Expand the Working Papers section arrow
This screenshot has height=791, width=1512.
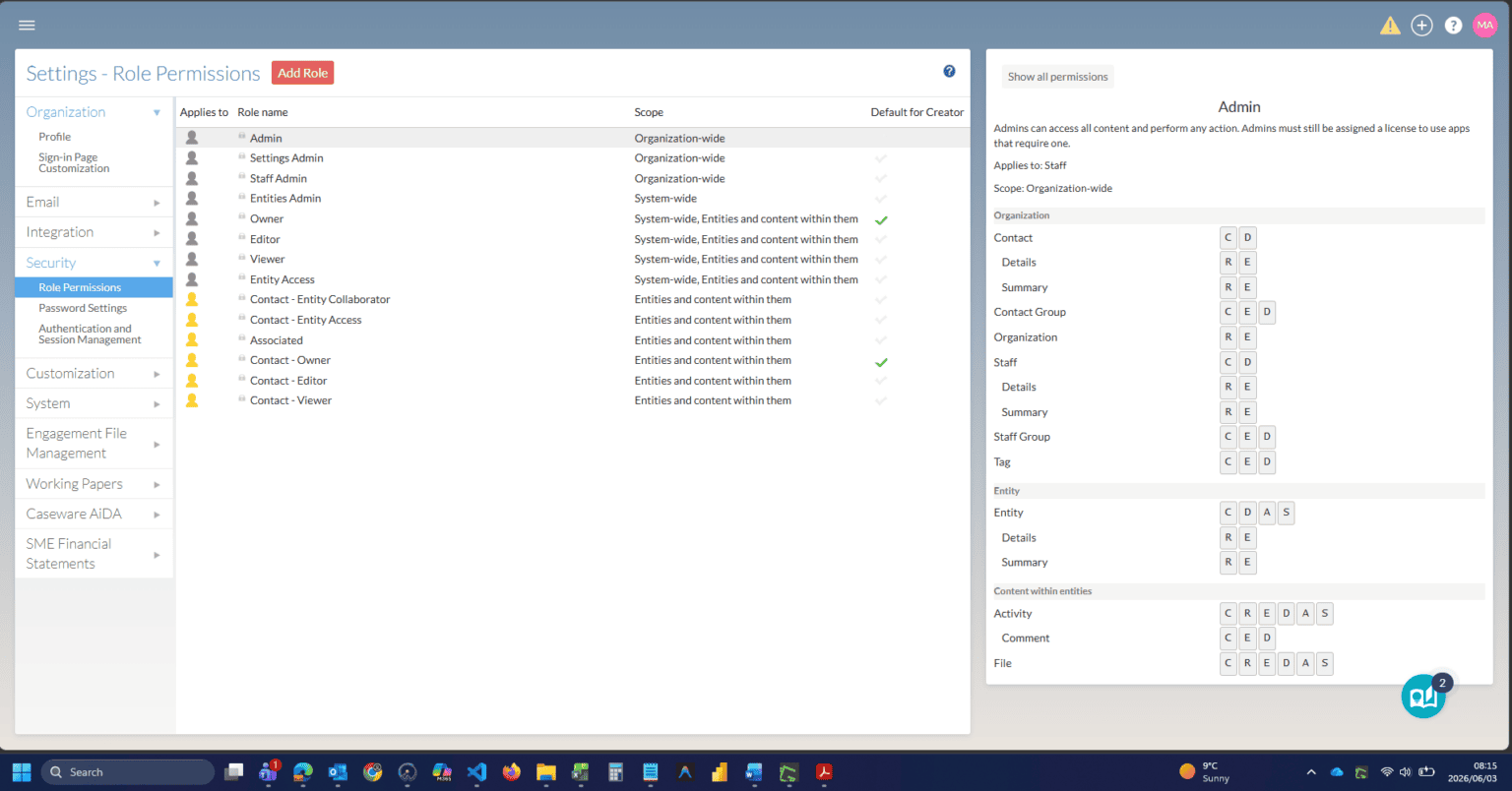[x=157, y=485]
